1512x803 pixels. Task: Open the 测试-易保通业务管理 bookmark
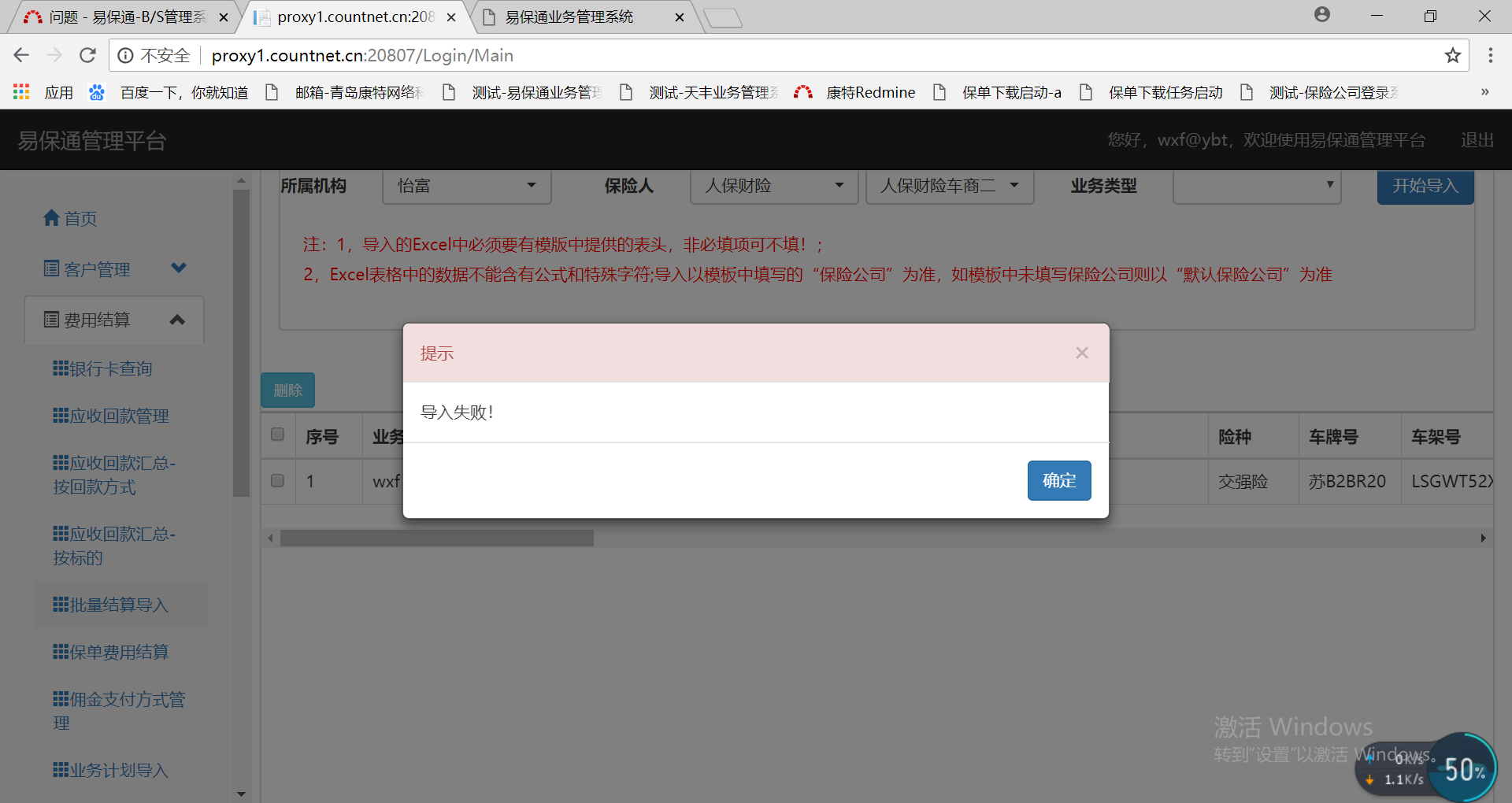point(521,92)
